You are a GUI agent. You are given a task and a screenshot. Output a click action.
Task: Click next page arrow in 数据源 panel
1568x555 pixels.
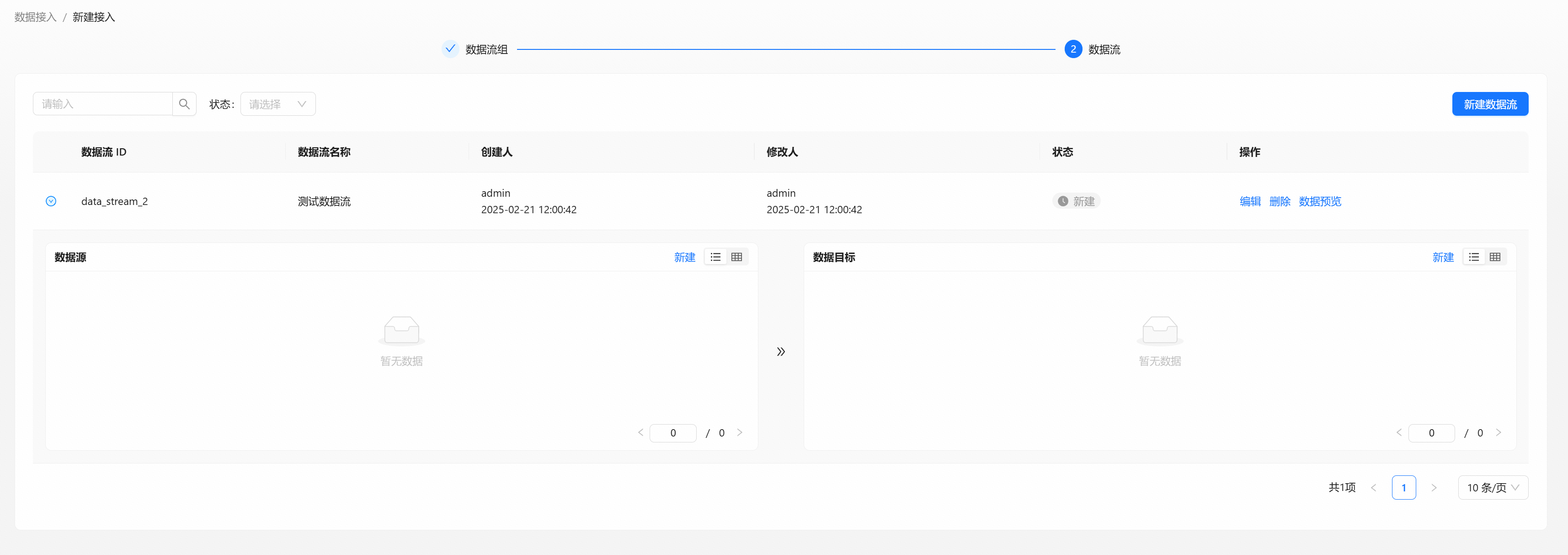742,432
